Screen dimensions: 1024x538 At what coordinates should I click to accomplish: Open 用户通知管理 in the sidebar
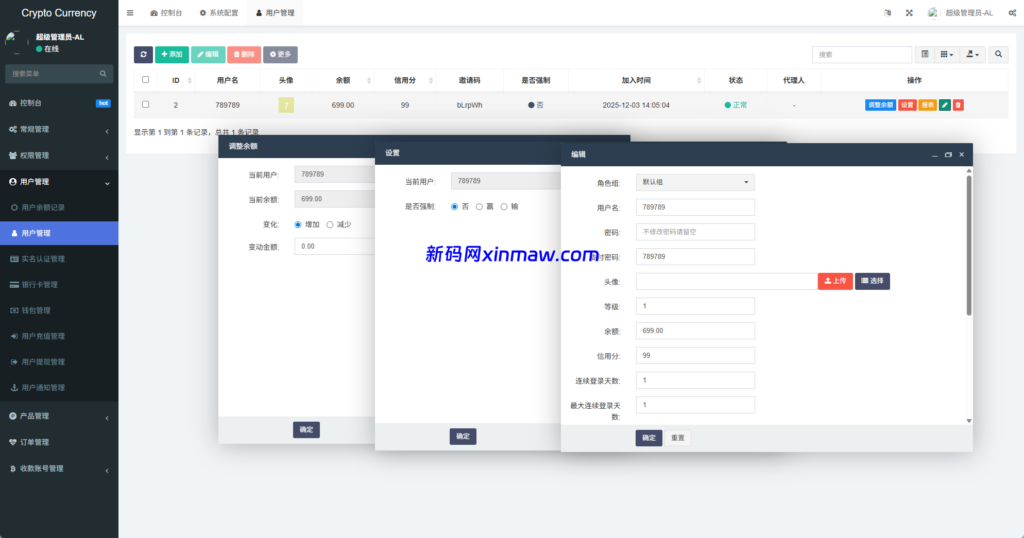coord(43,388)
